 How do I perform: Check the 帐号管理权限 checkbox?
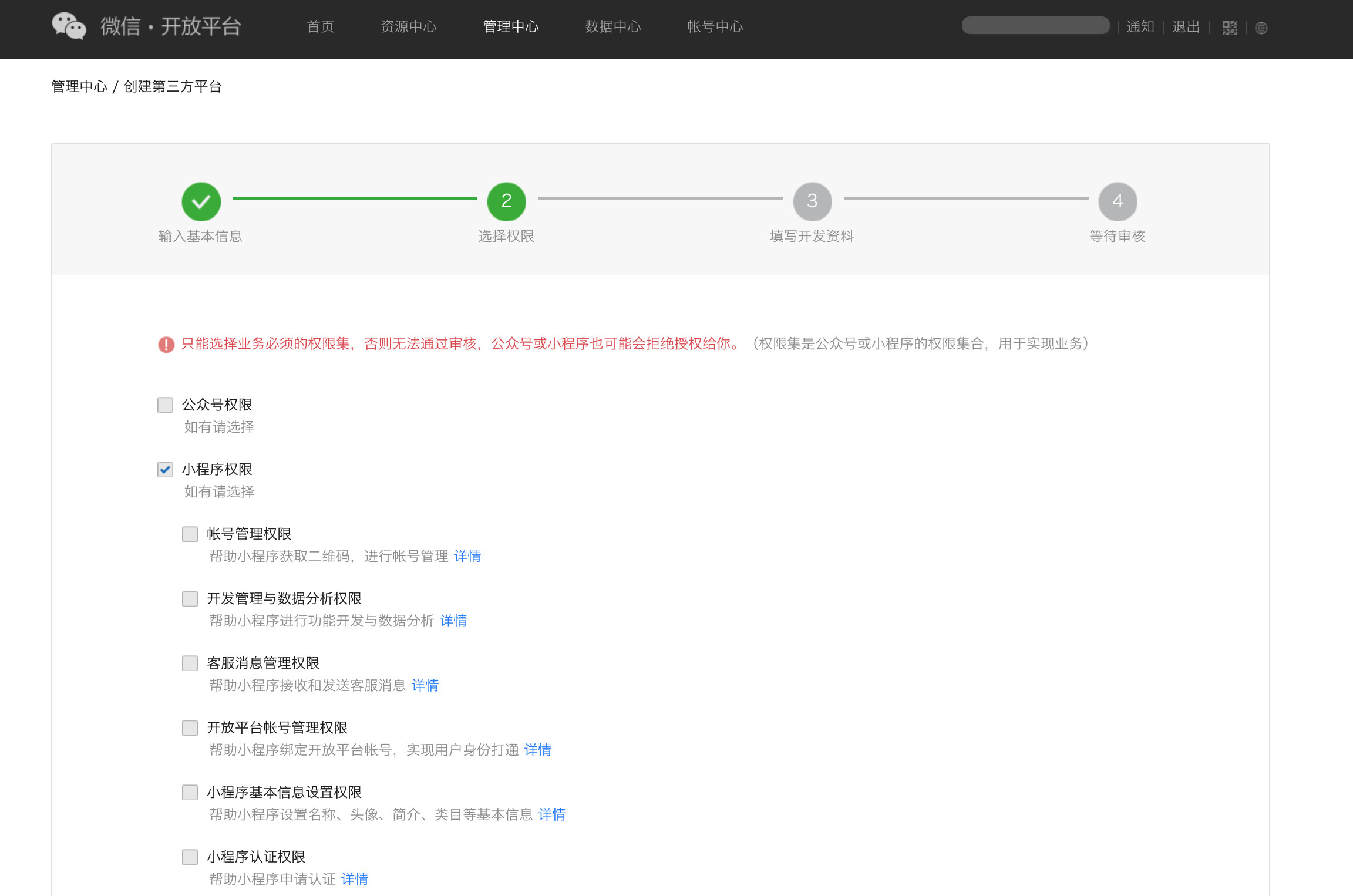coord(190,534)
